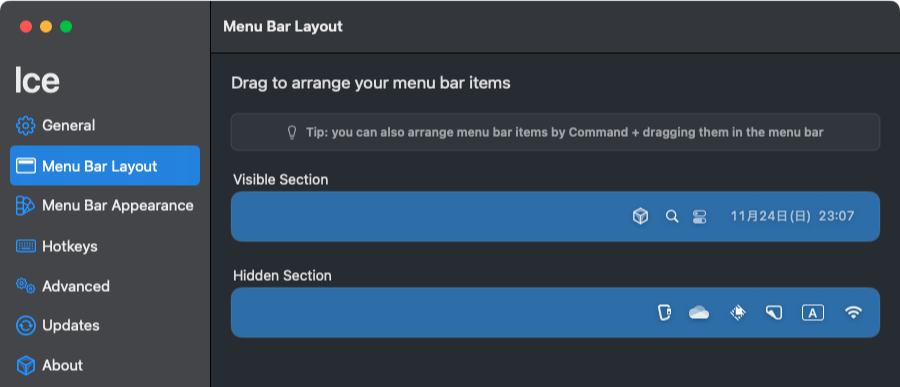Select the Control Center switches icon
Screen dimensions: 900x387
pyautogui.click(x=699, y=216)
